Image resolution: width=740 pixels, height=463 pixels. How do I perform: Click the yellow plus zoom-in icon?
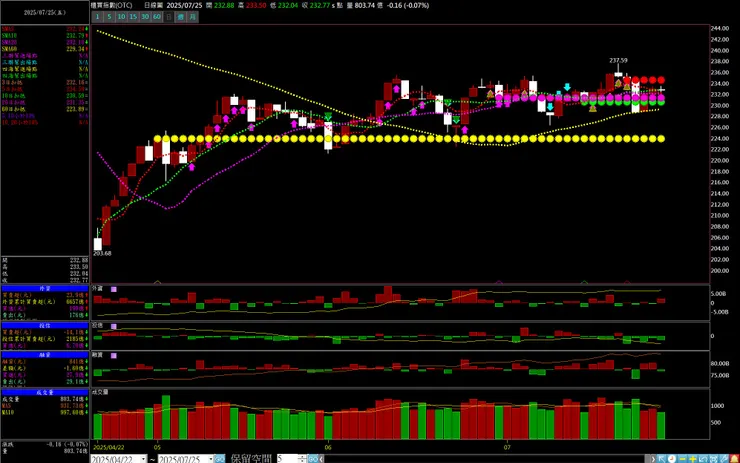click(x=693, y=459)
